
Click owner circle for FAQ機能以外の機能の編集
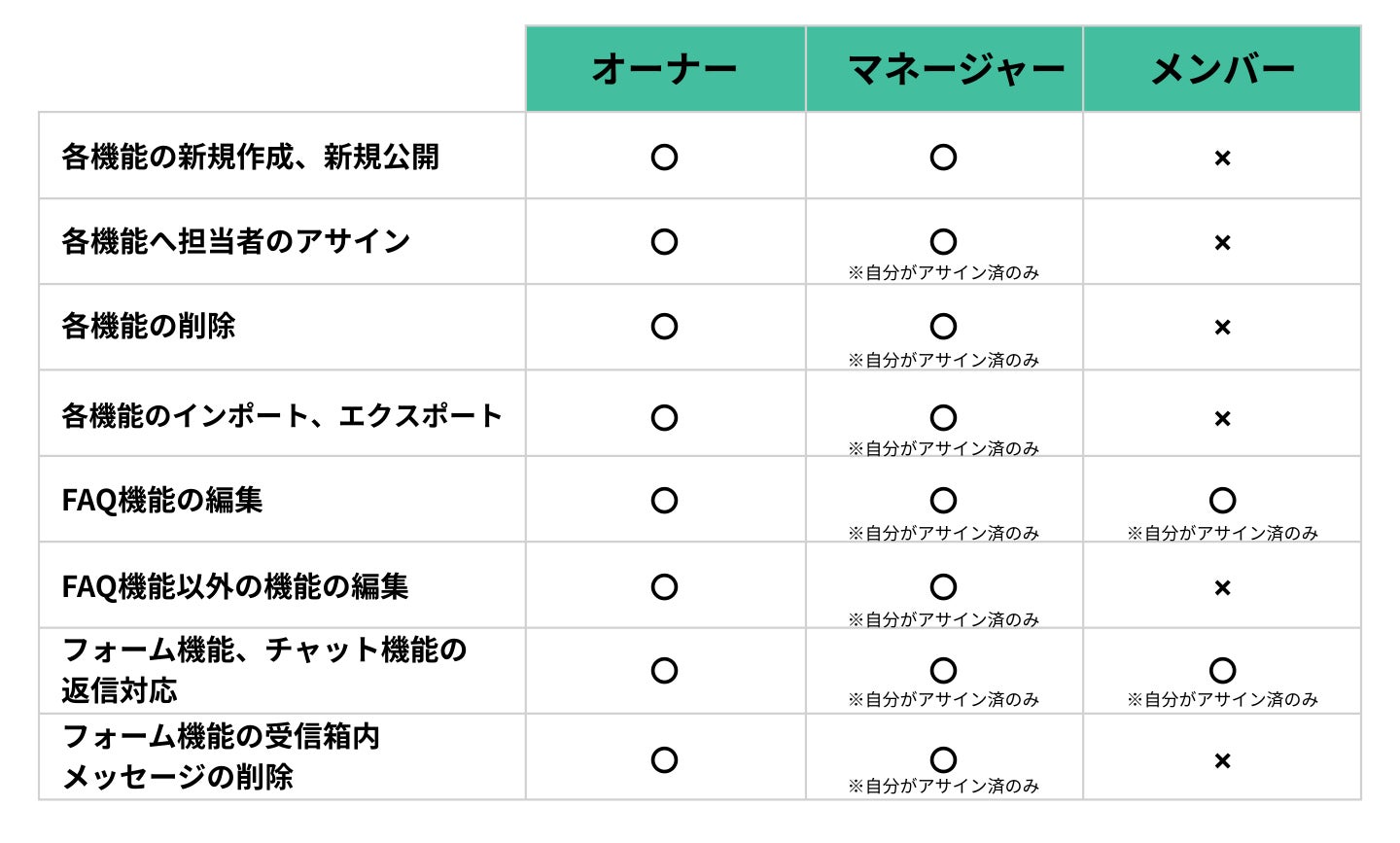(x=664, y=587)
